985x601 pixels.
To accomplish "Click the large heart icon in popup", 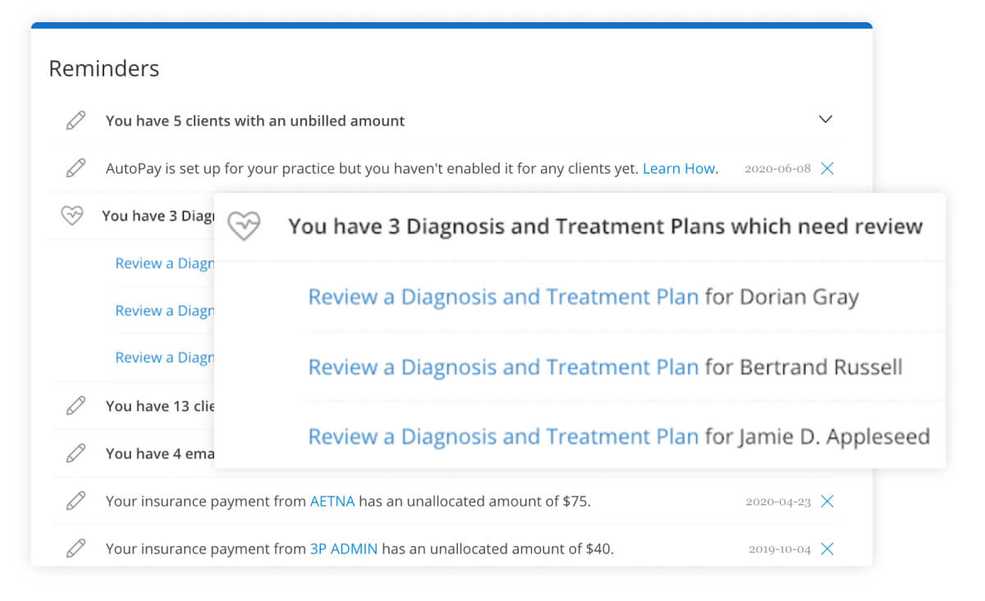I will (244, 225).
